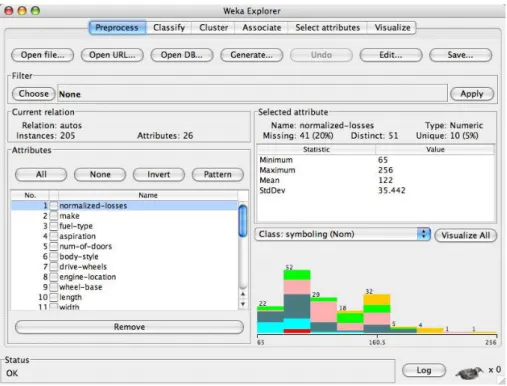Screen dimensions: 507x386
Task: Go to the Select attributes tab
Action: pyautogui.click(x=328, y=28)
